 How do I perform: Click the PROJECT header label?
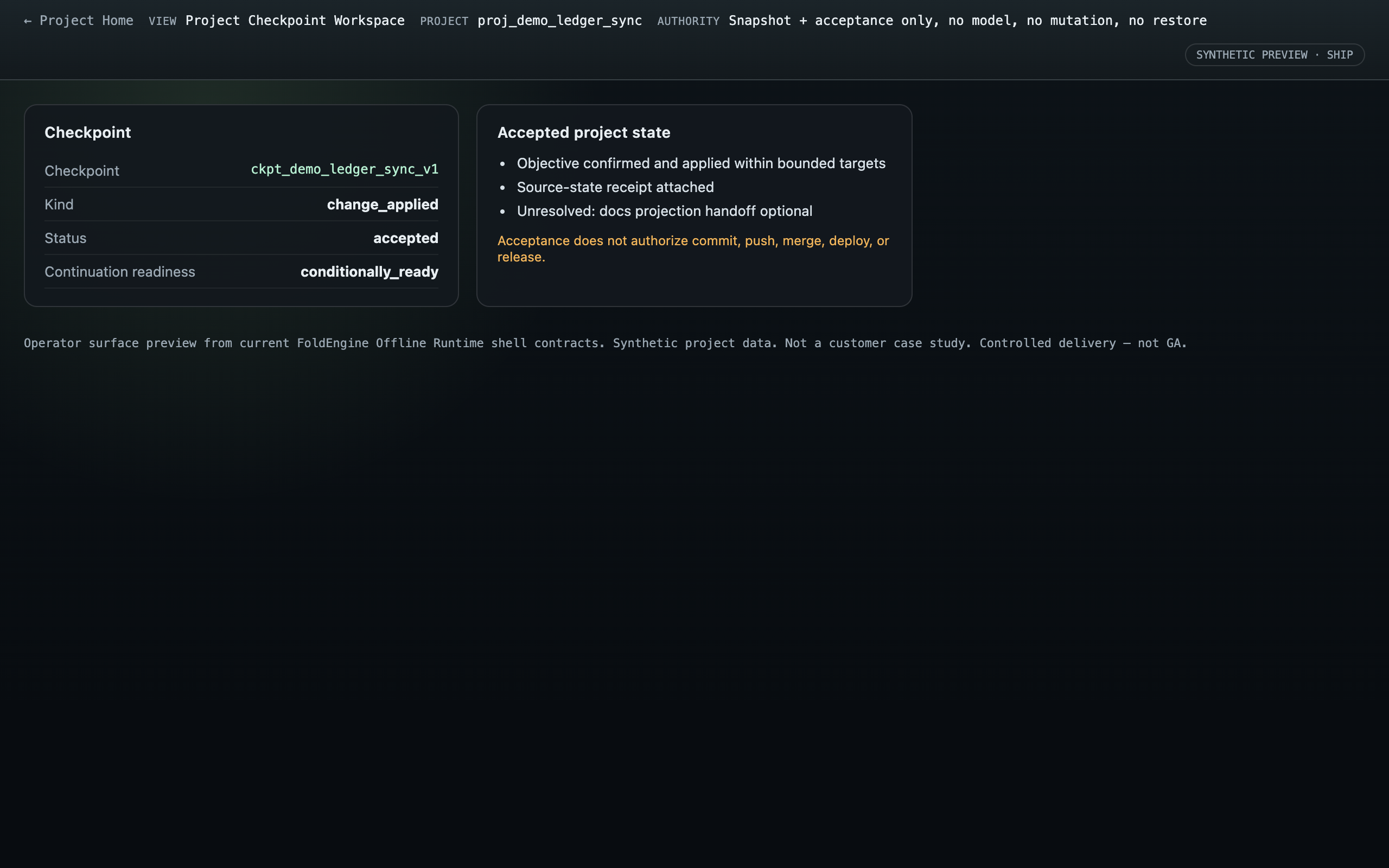[x=444, y=21]
